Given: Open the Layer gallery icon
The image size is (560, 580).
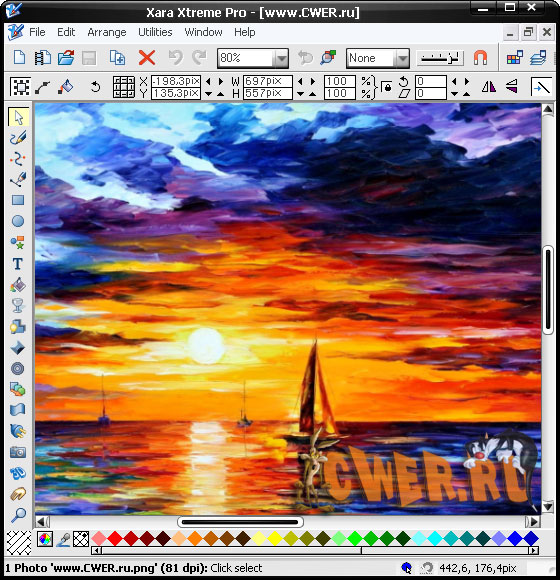Looking at the screenshot, I should point(538,58).
